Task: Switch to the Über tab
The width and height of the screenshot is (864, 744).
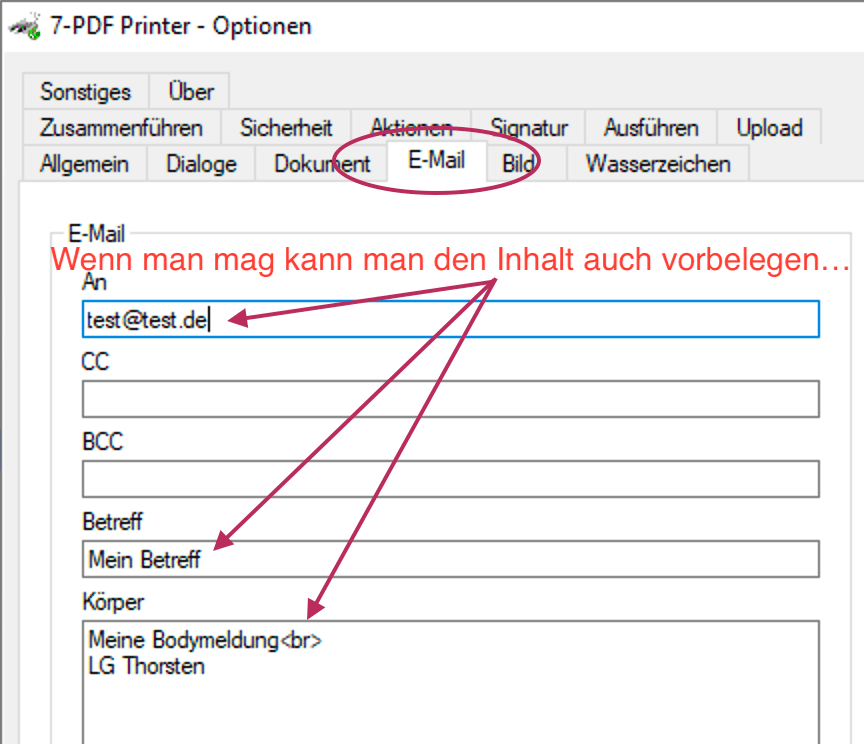Action: click(190, 92)
